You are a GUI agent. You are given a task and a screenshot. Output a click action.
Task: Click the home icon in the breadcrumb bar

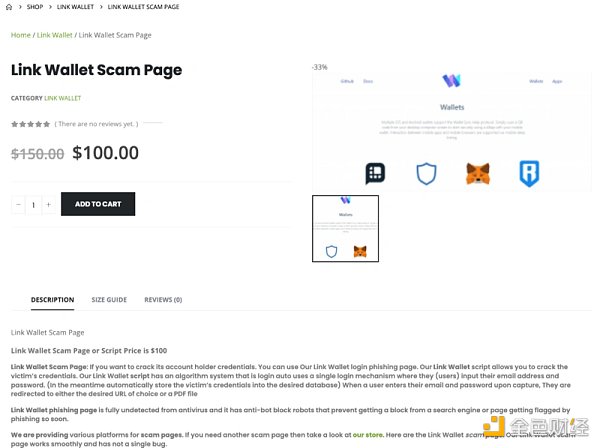[x=9, y=7]
